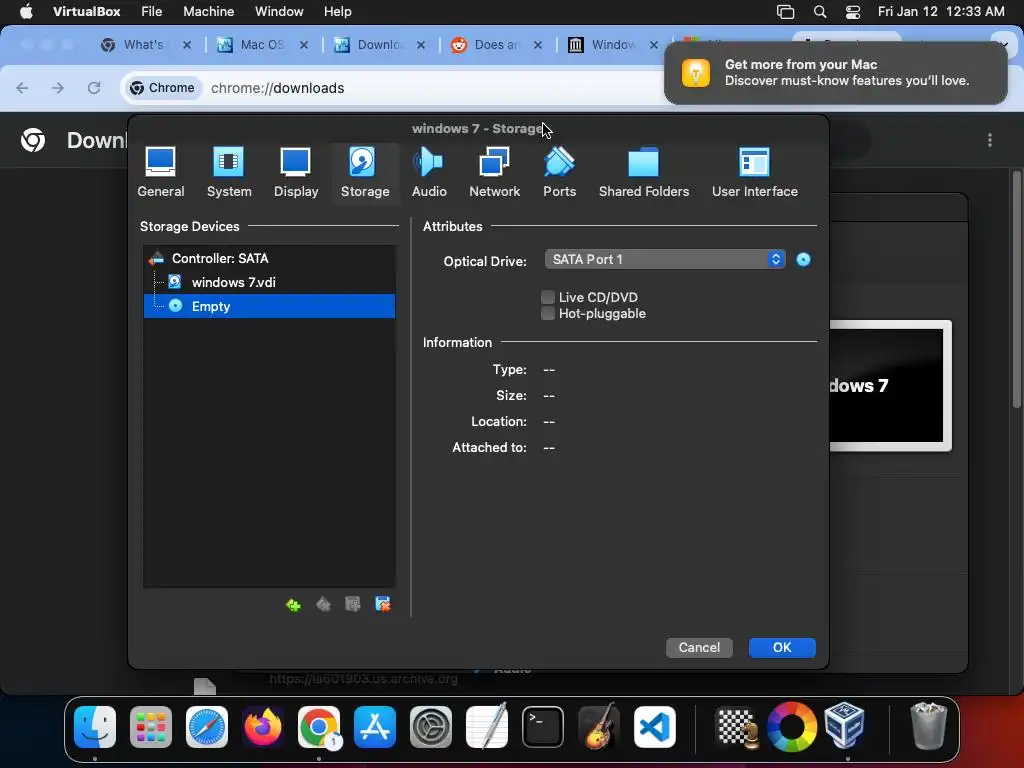The width and height of the screenshot is (1024, 768).
Task: Click Chrome's reload page button
Action: (x=94, y=88)
